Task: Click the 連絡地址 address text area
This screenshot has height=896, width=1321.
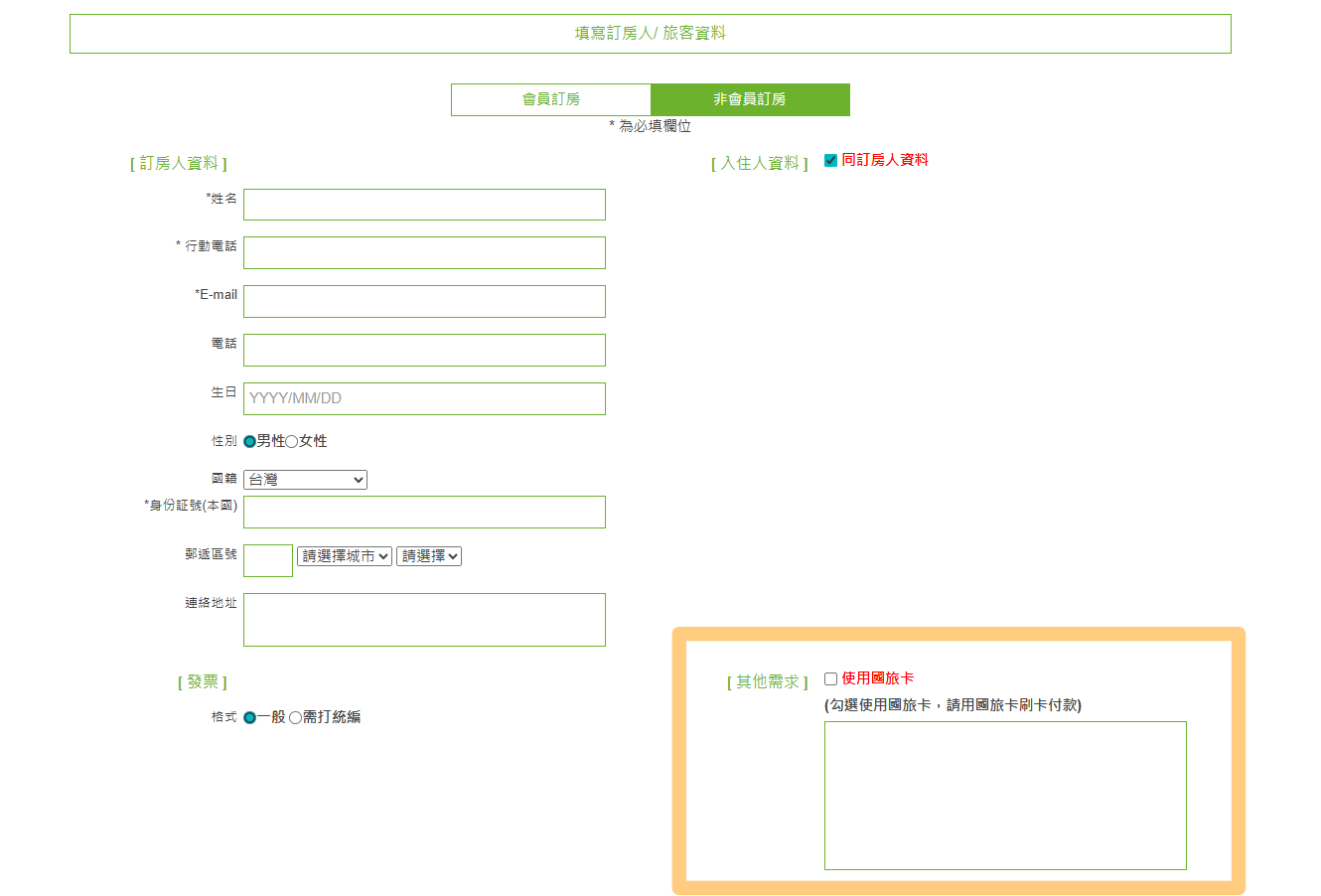Action: coord(424,620)
